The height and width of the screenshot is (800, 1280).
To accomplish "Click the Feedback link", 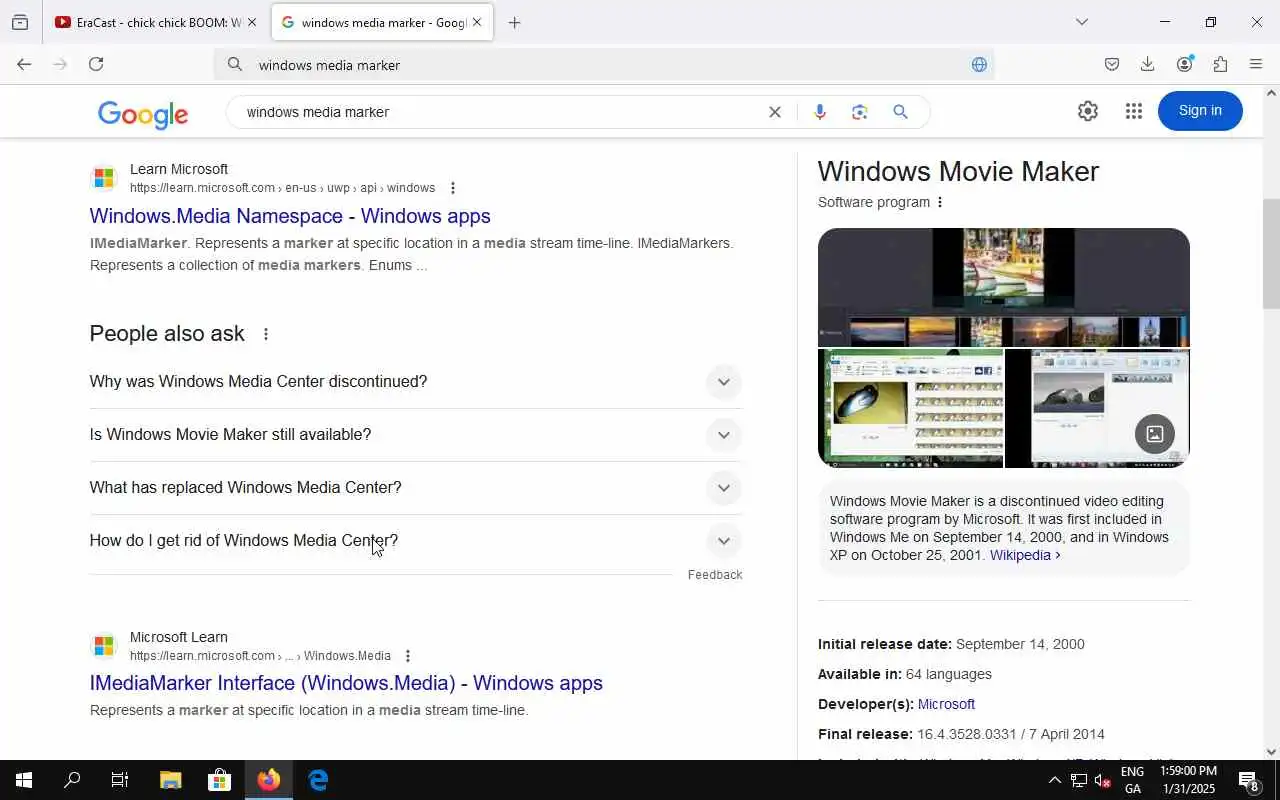I will click(715, 575).
